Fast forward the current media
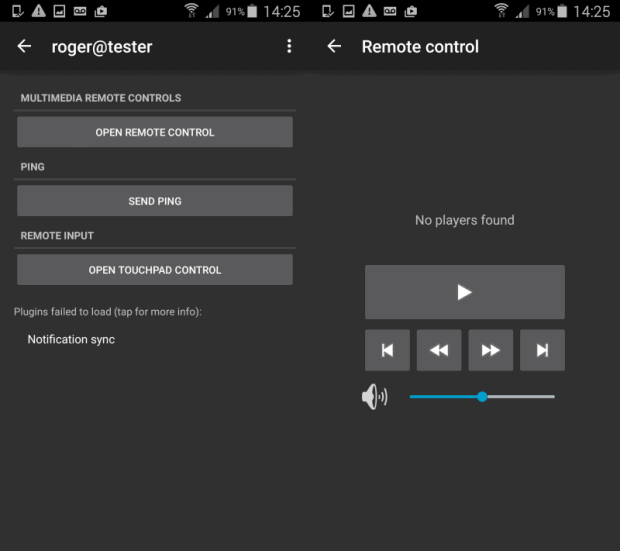The width and height of the screenshot is (620, 551). (x=491, y=350)
